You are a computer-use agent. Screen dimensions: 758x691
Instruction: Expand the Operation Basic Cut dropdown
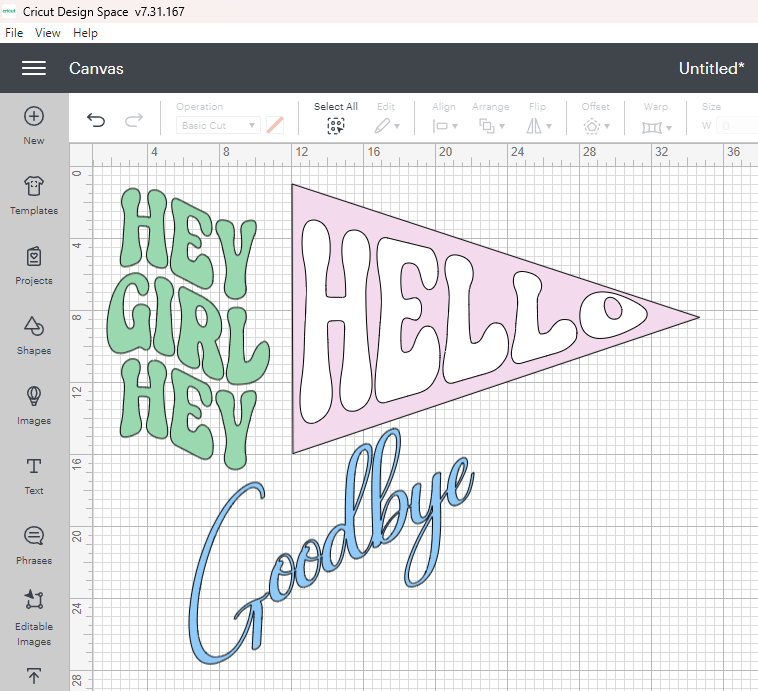point(219,126)
